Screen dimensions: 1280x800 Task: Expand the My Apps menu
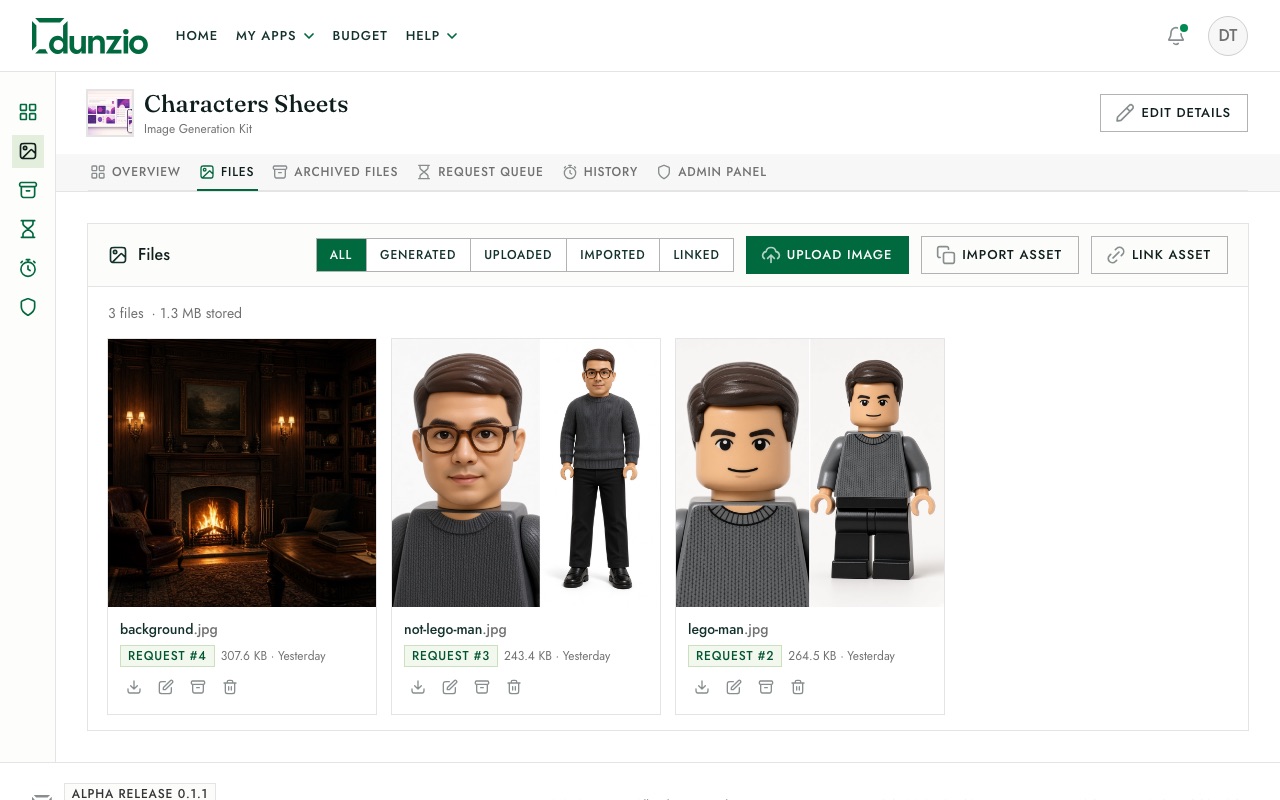coord(275,36)
